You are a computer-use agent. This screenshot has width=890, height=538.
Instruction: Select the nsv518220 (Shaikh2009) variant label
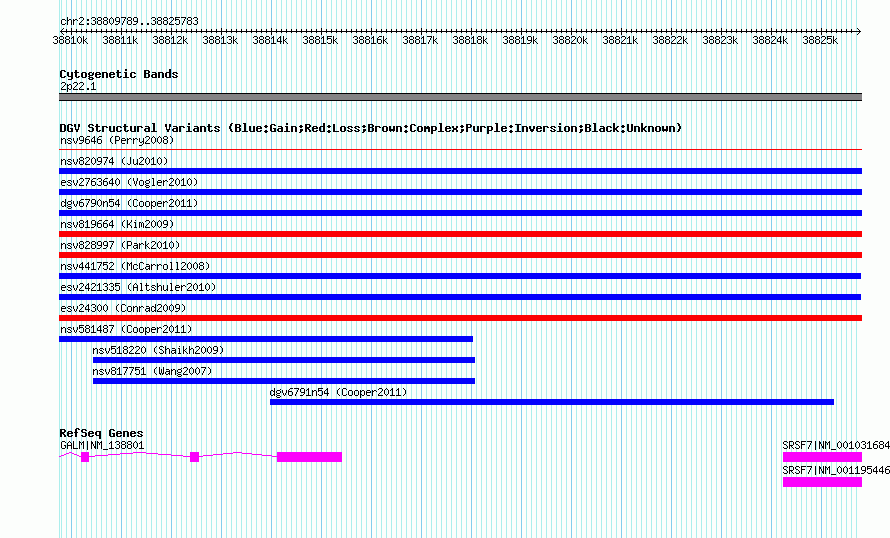[158, 350]
